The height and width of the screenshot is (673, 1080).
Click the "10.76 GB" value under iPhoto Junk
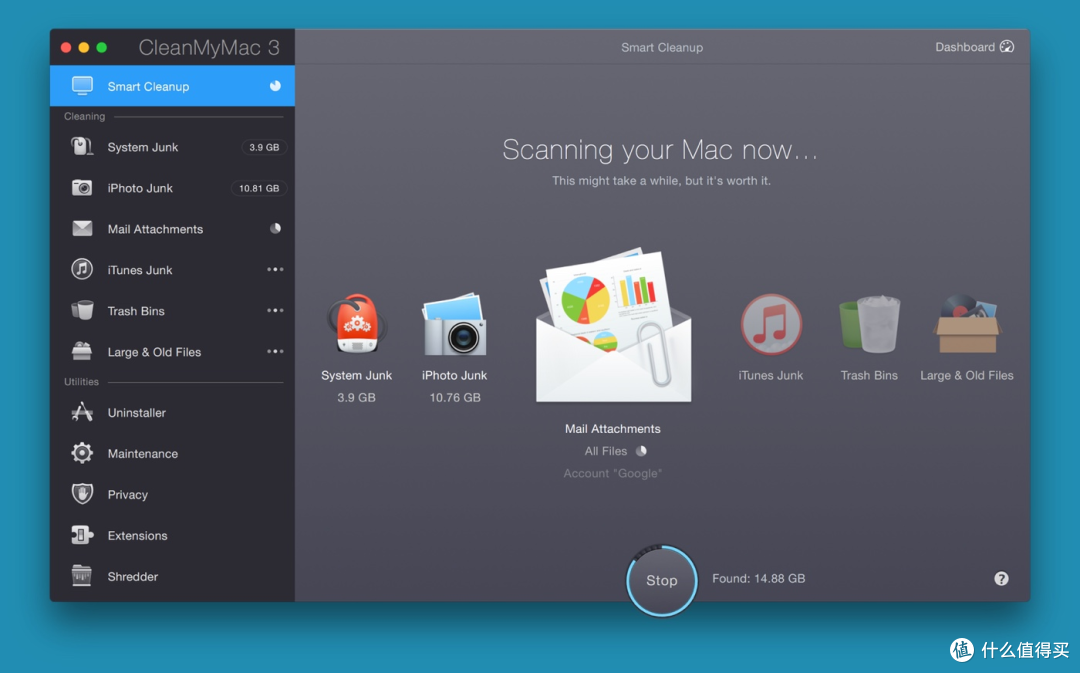pos(455,397)
